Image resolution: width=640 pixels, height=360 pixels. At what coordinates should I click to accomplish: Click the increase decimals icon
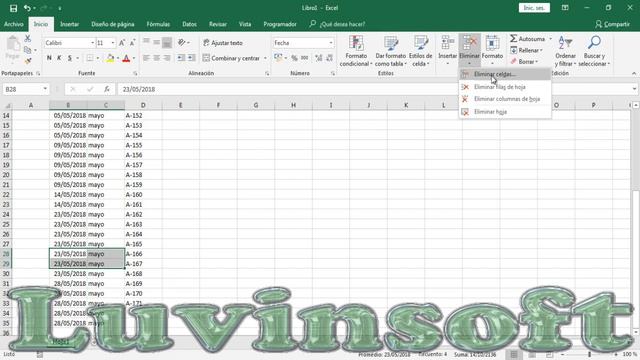318,58
